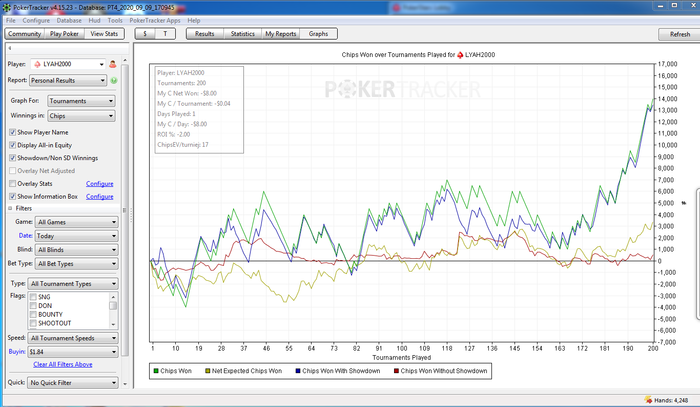Click Configure link for Information Box
The width and height of the screenshot is (700, 407).
point(100,197)
